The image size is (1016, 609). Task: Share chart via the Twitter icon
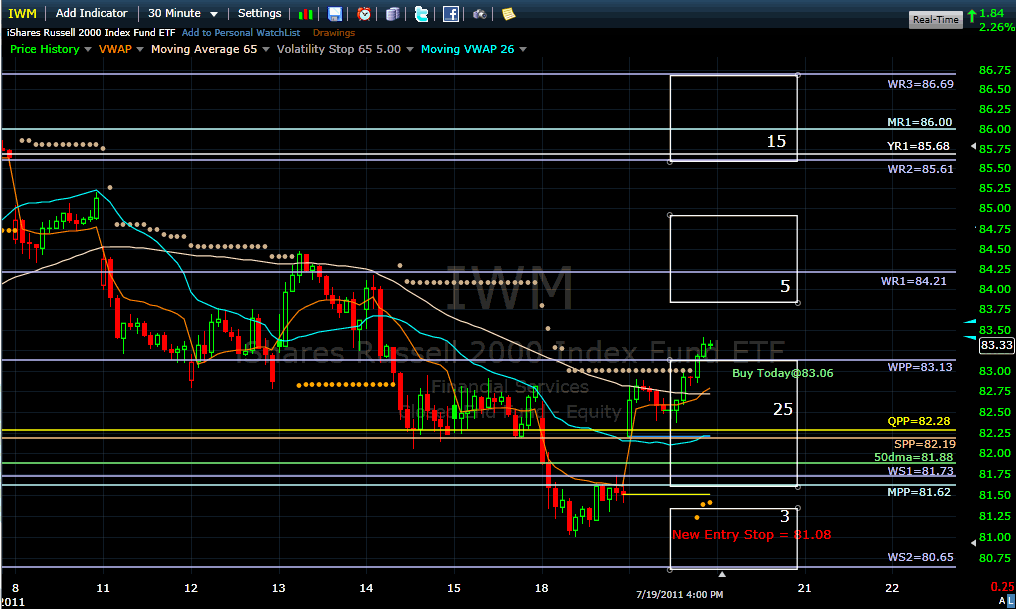click(421, 14)
